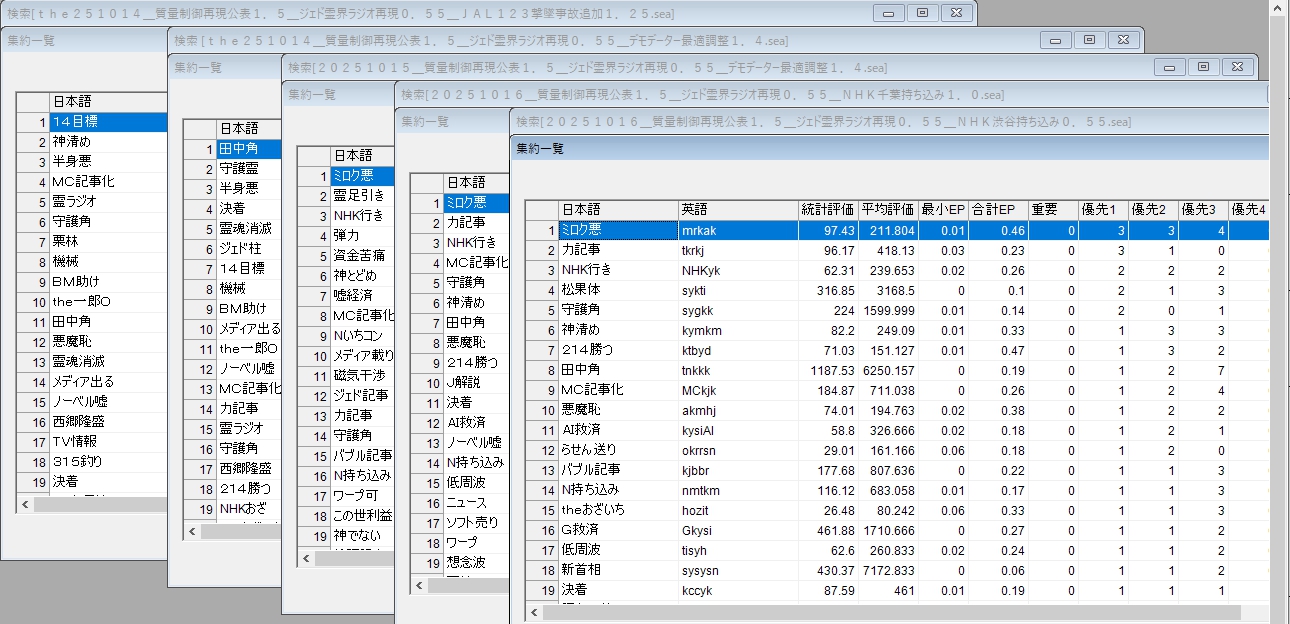Viewport: 1290px width, 624px height.
Task: Minimize the second search window the251014 デモデーター
Action: (1055, 40)
